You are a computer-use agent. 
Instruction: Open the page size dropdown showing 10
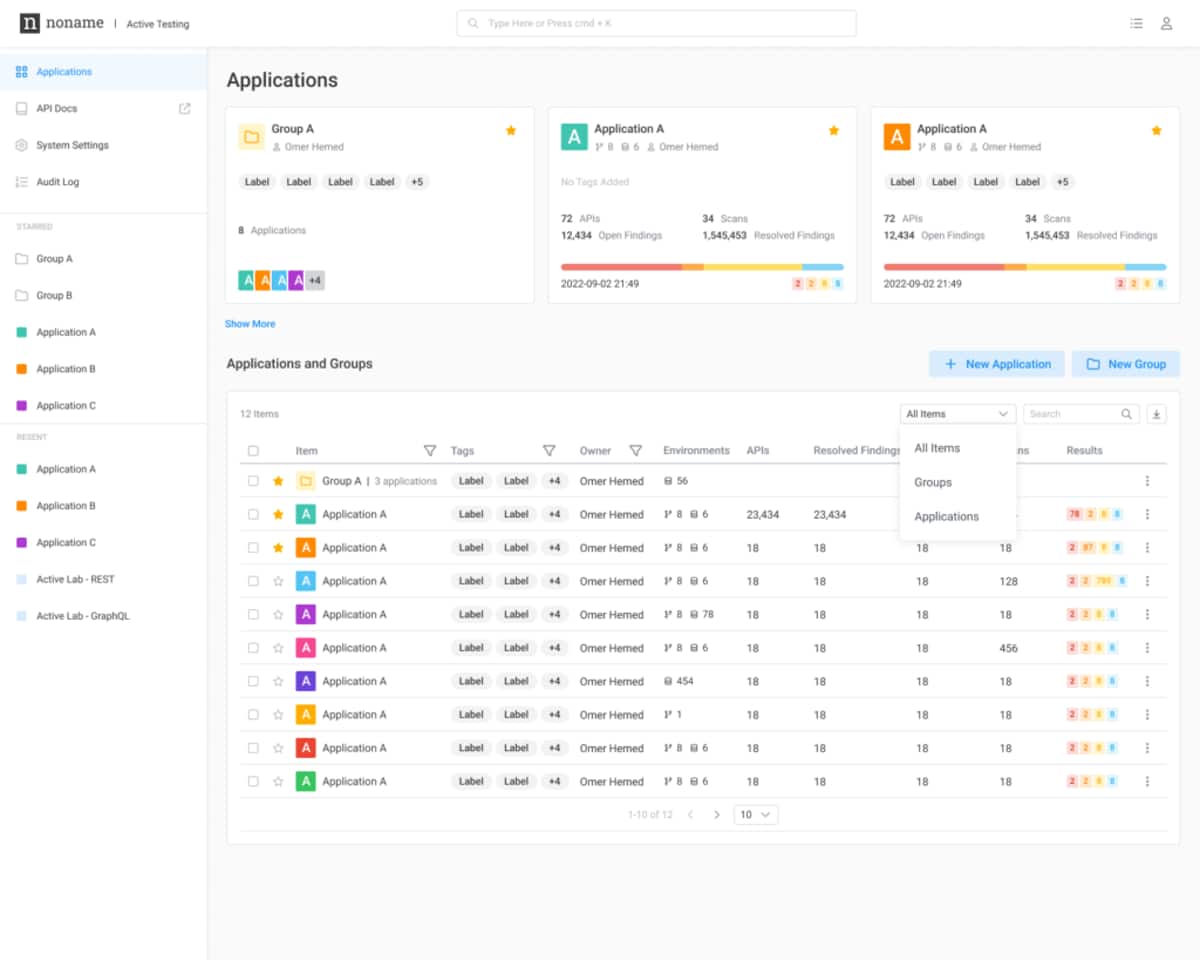(x=755, y=815)
